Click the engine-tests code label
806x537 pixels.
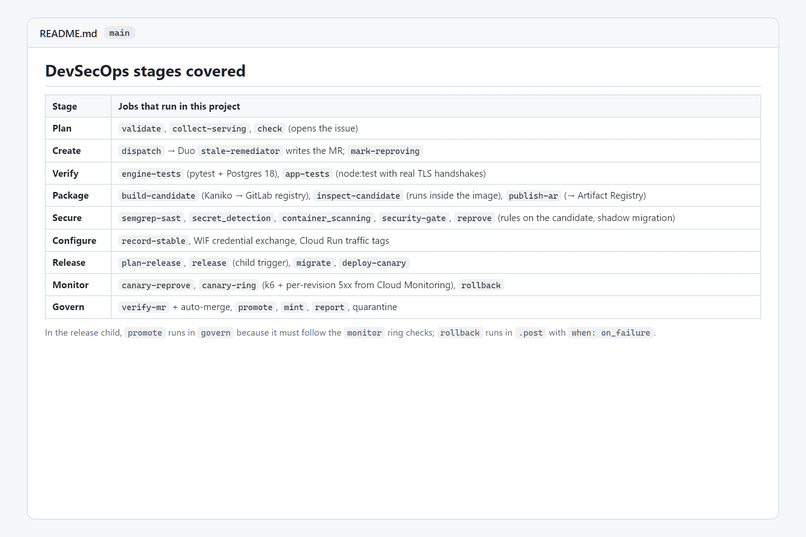[151, 174]
